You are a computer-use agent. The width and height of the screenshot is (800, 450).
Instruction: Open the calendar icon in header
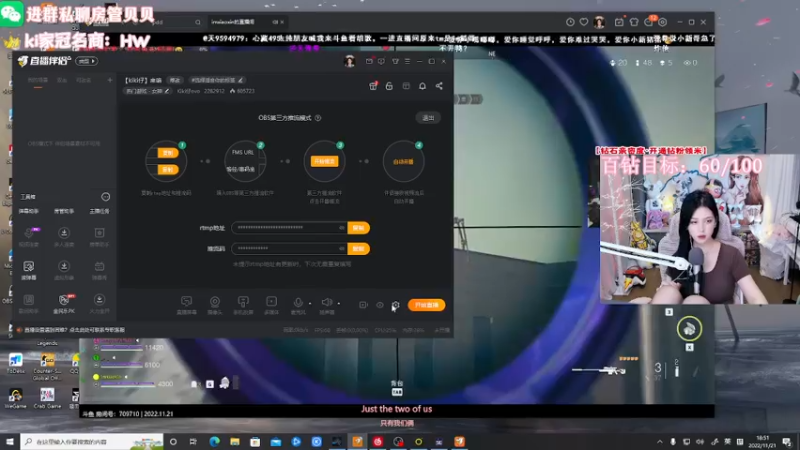tap(406, 86)
